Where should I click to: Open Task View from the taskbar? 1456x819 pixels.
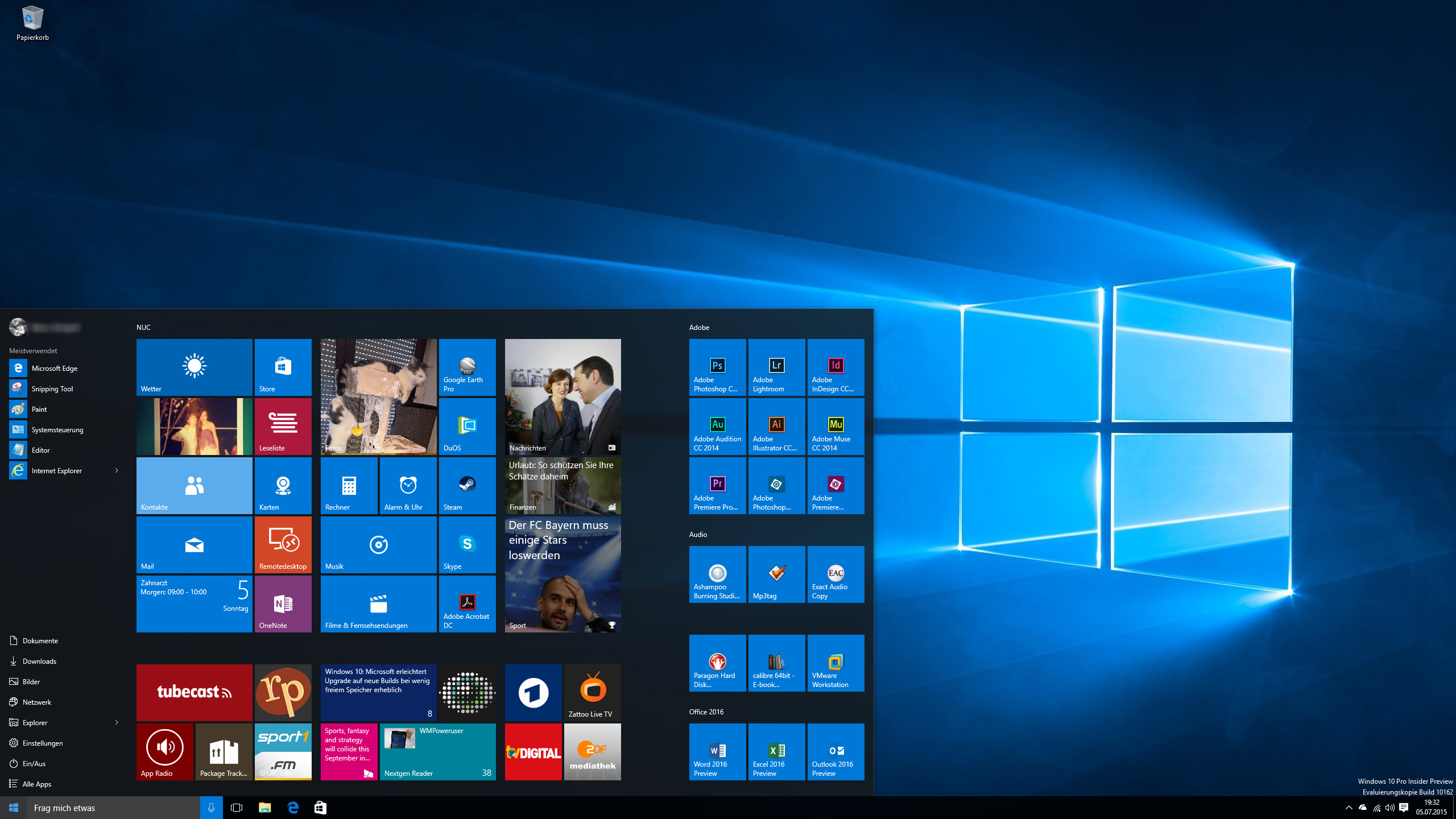click(x=237, y=808)
